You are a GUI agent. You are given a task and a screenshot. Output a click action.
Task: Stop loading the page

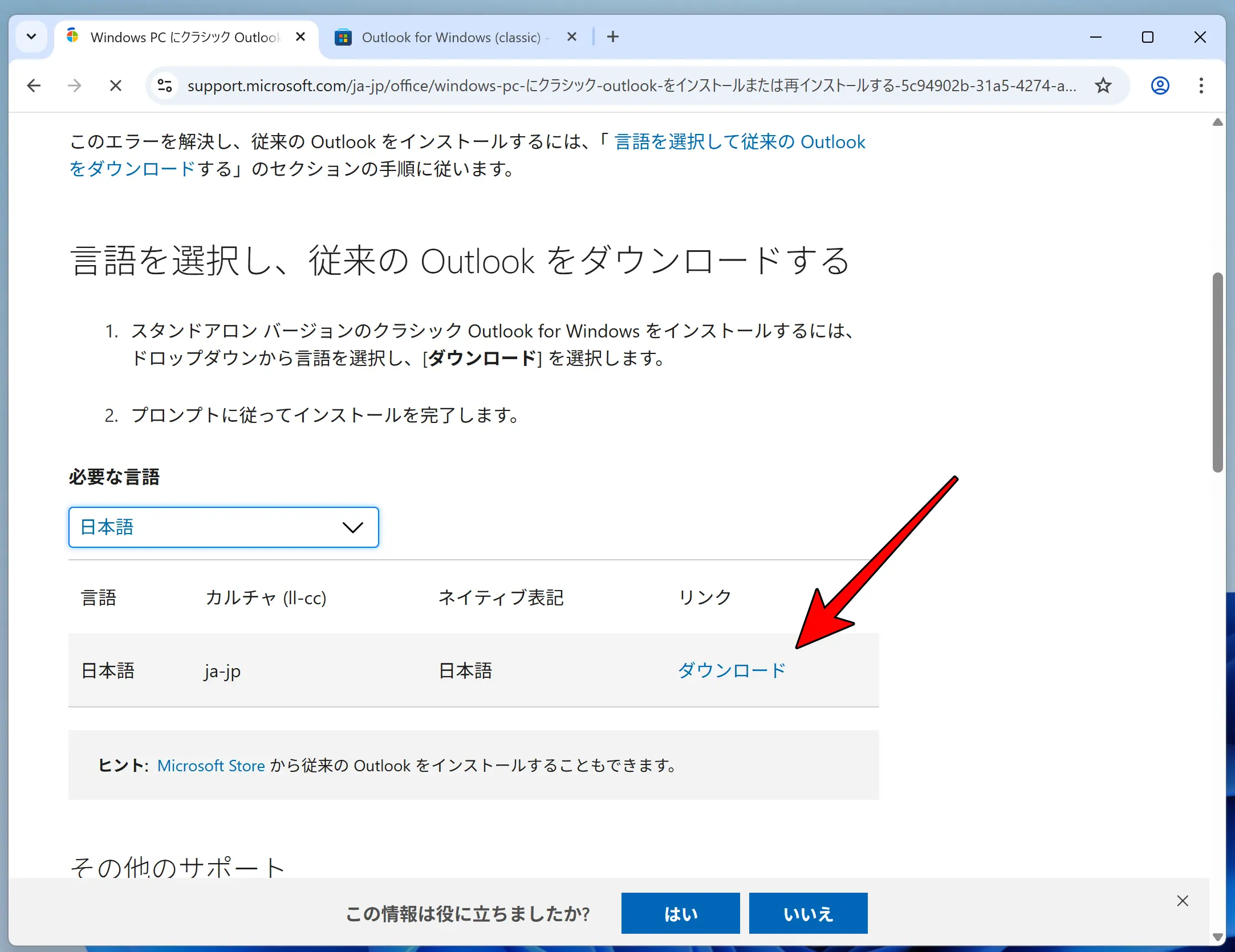point(116,86)
